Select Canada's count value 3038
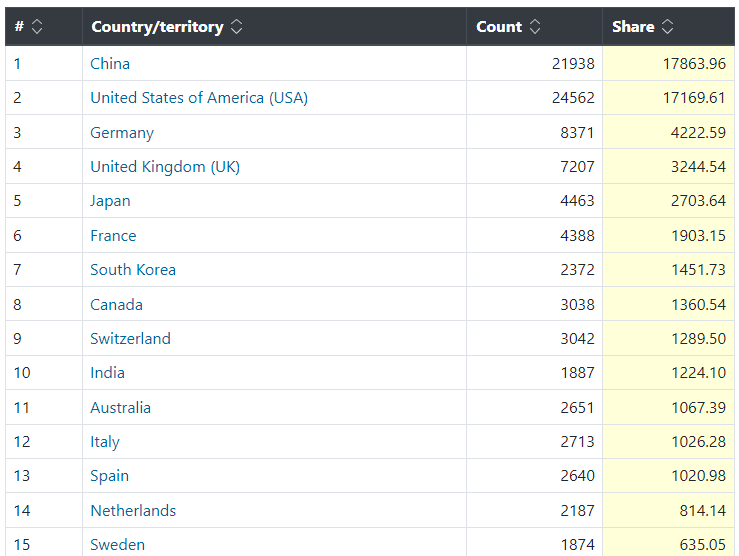This screenshot has height=556, width=739. click(577, 305)
